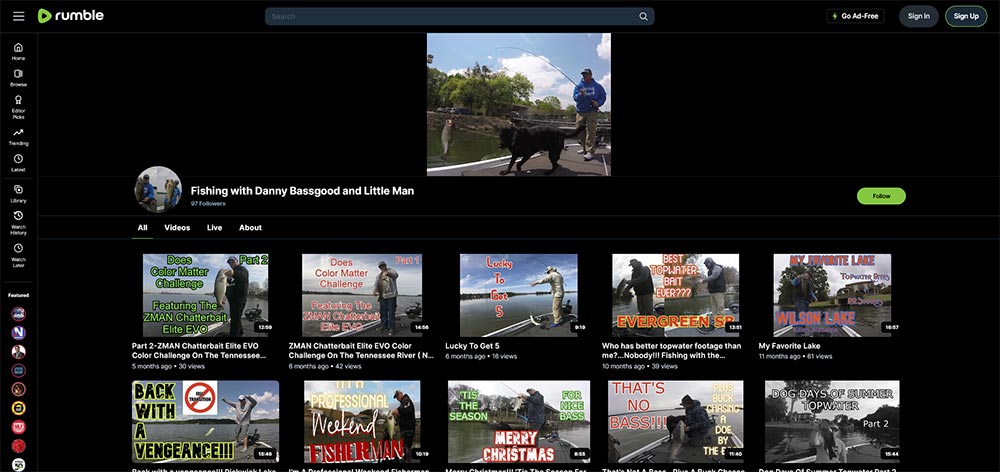Switch to the Live tab
The height and width of the screenshot is (472, 1000).
click(x=214, y=228)
